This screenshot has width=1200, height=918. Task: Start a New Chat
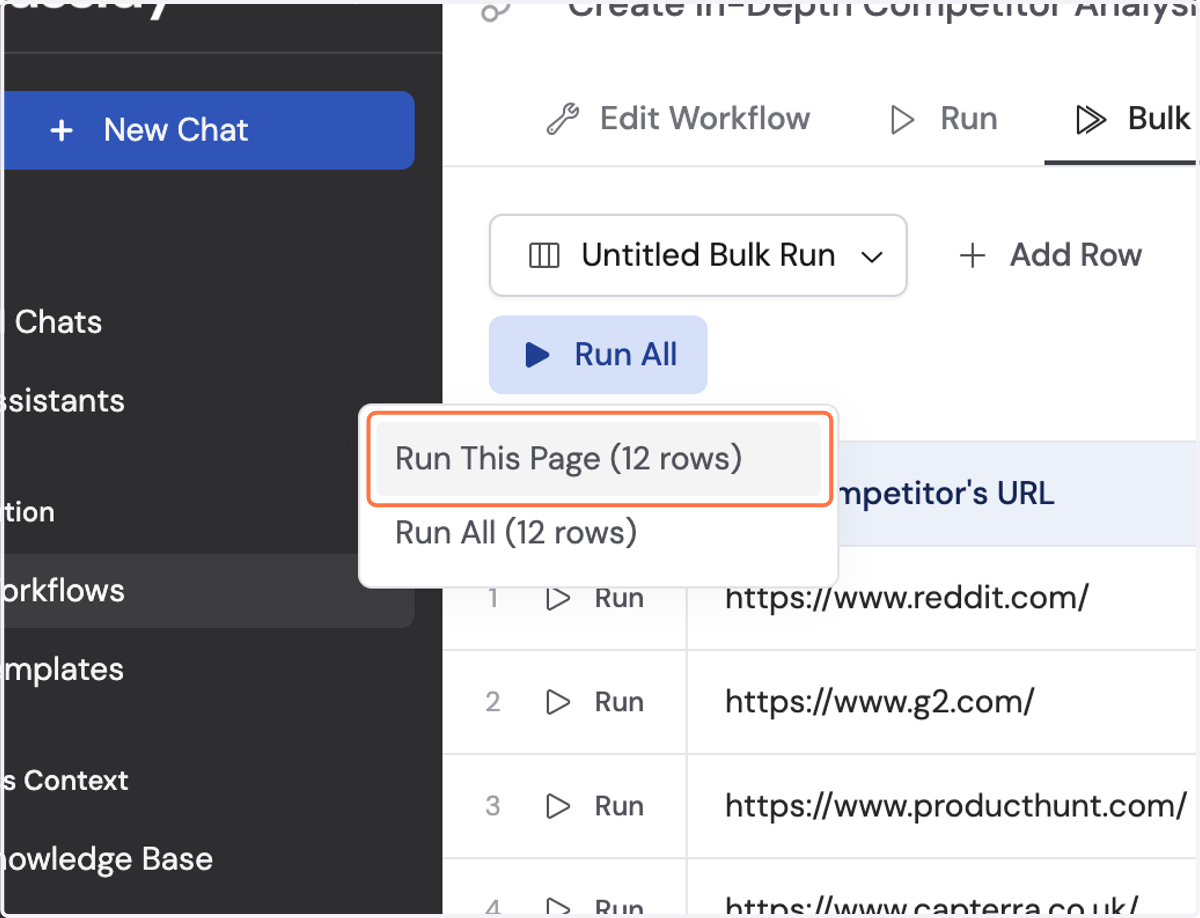[208, 130]
